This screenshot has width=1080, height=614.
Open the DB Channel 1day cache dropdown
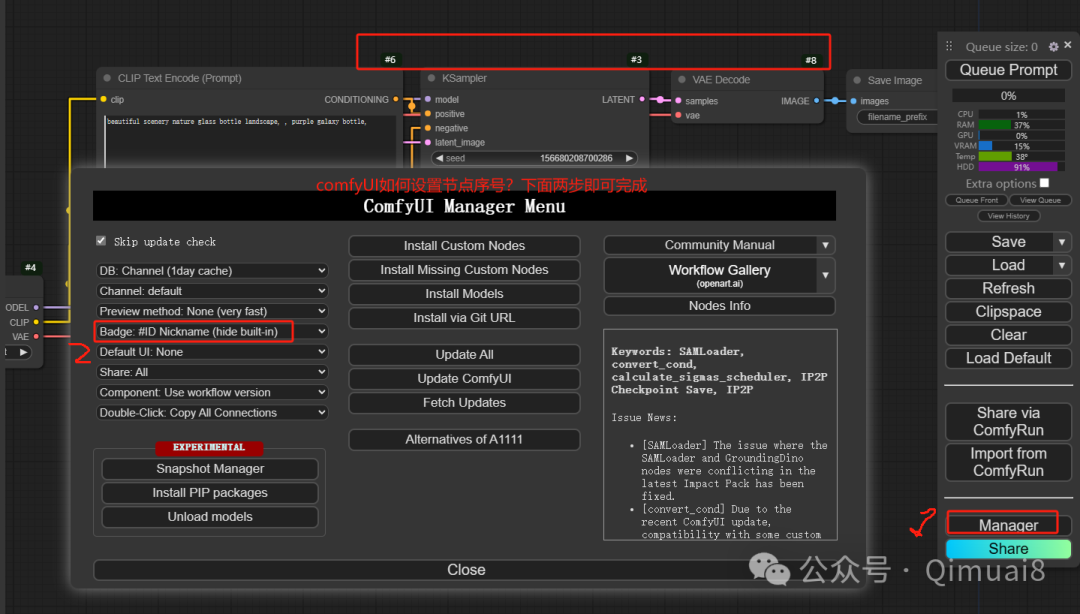212,271
